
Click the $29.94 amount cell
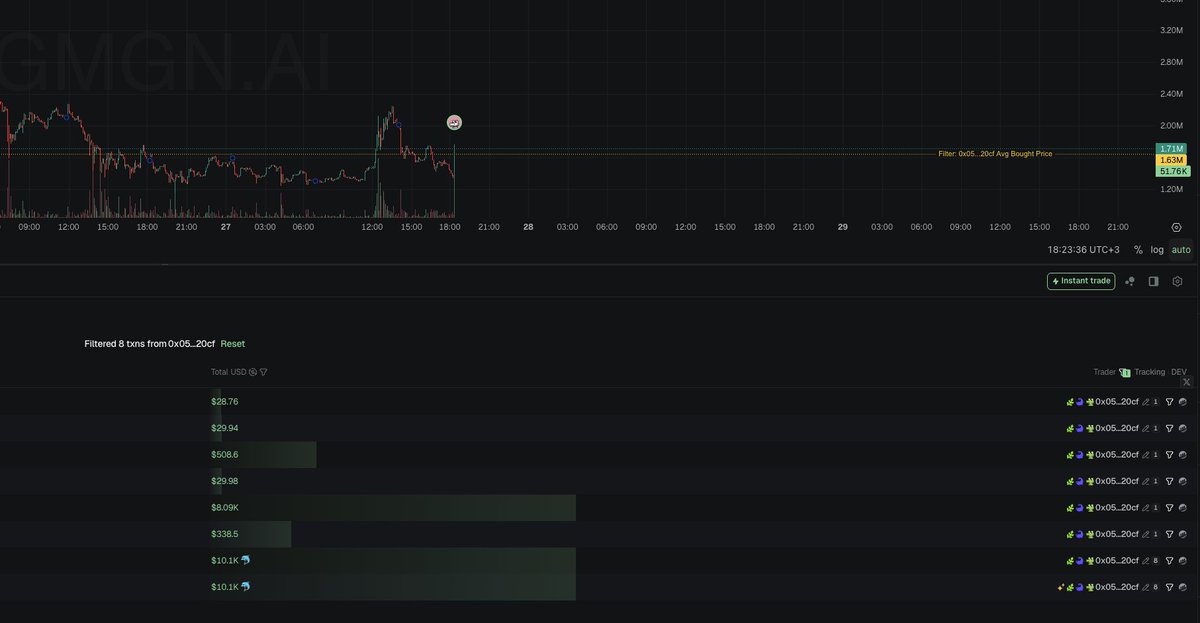pyautogui.click(x=225, y=428)
